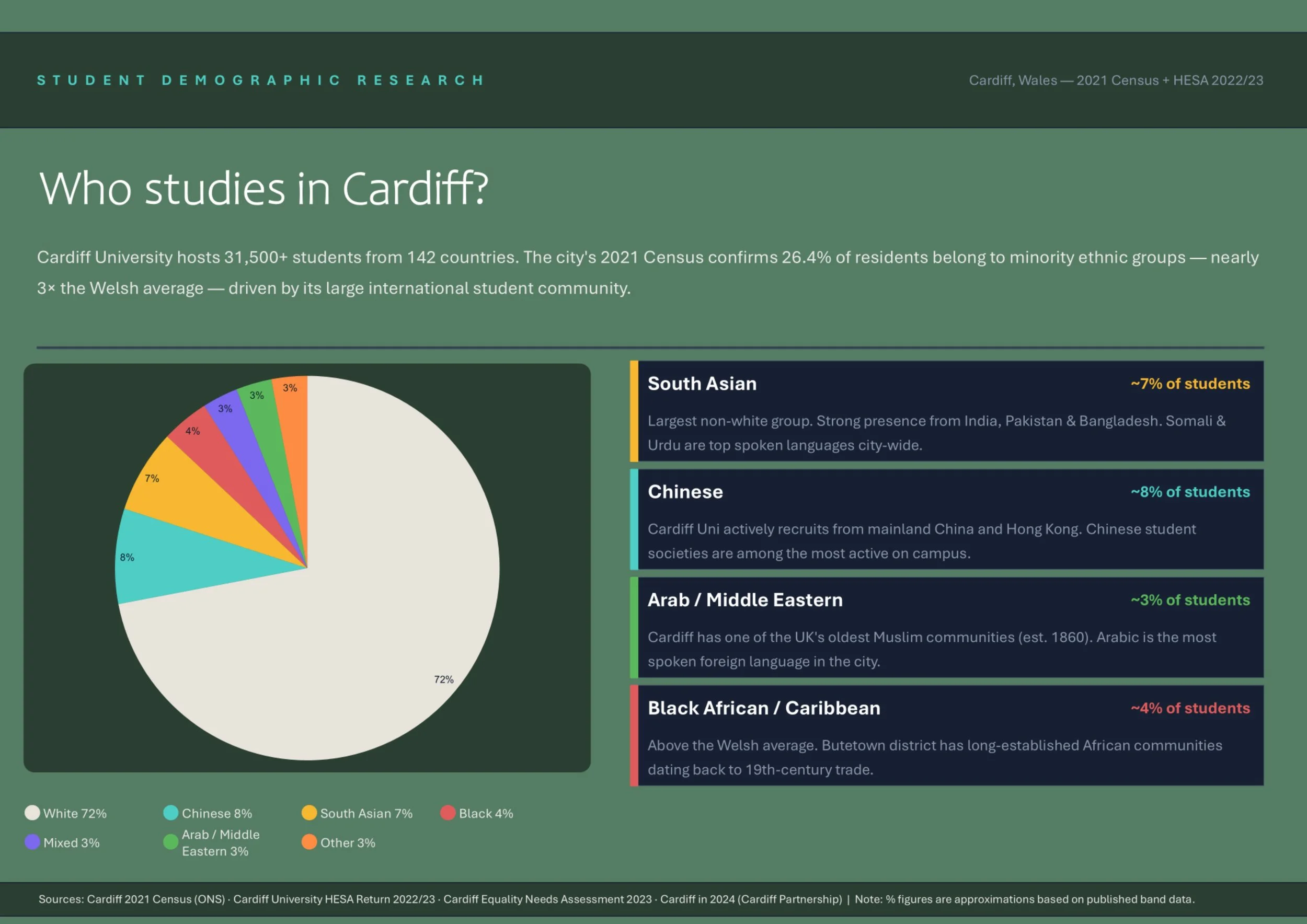1307x924 pixels.
Task: Click the ~7% of students label
Action: (1190, 384)
